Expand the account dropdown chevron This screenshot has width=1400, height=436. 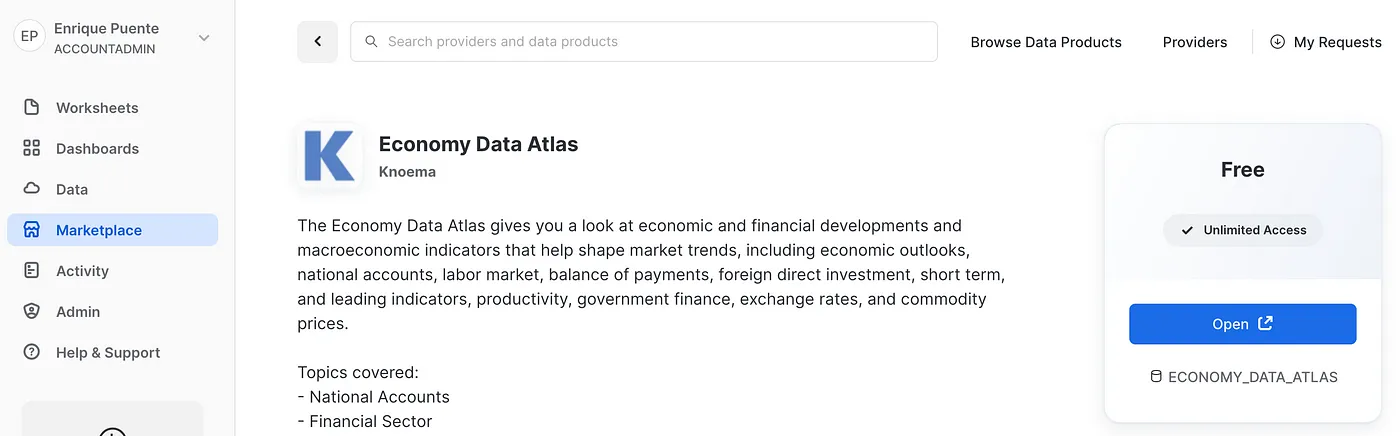click(204, 38)
